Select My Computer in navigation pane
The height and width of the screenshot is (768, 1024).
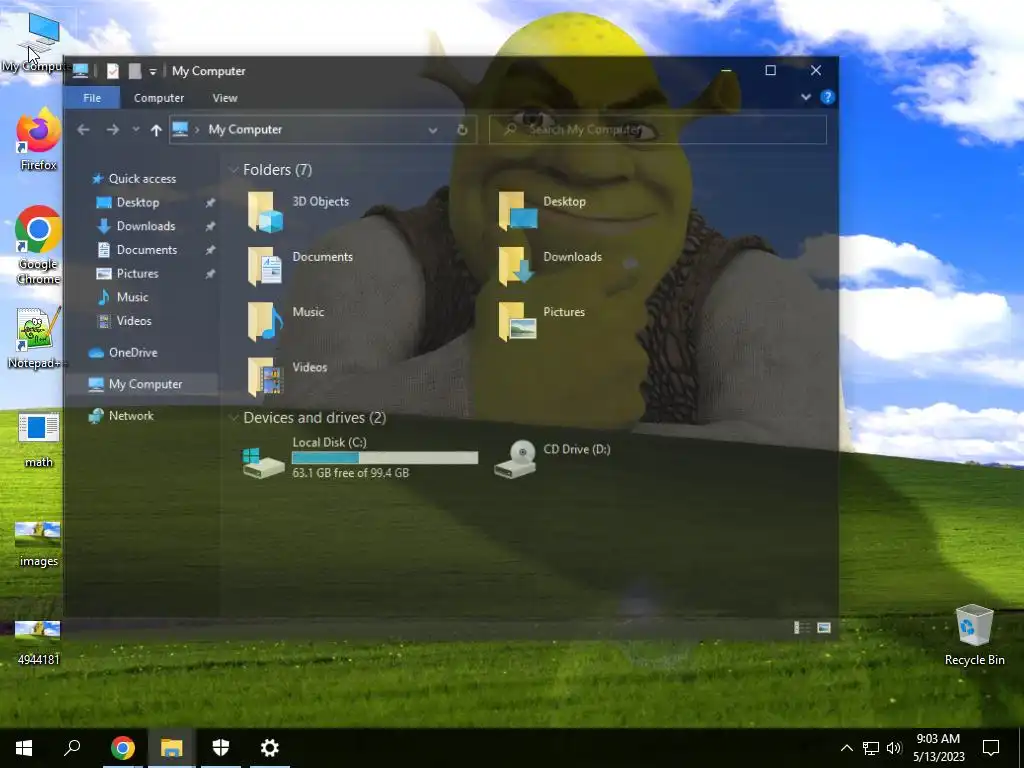144,384
